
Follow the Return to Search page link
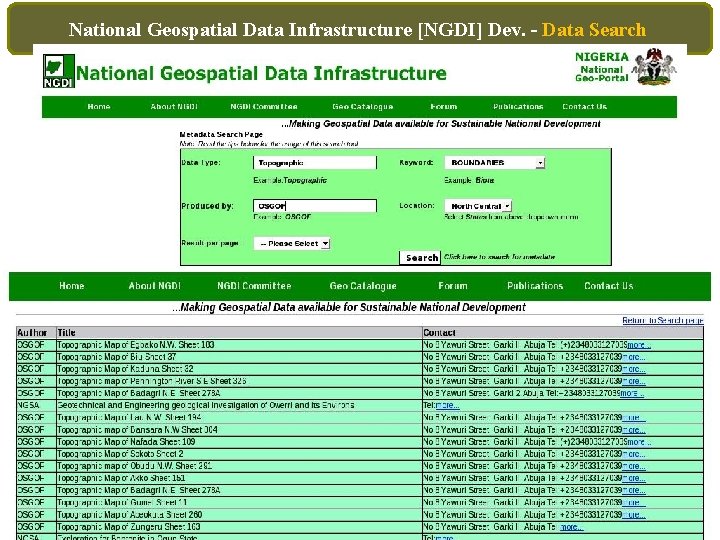pos(663,320)
